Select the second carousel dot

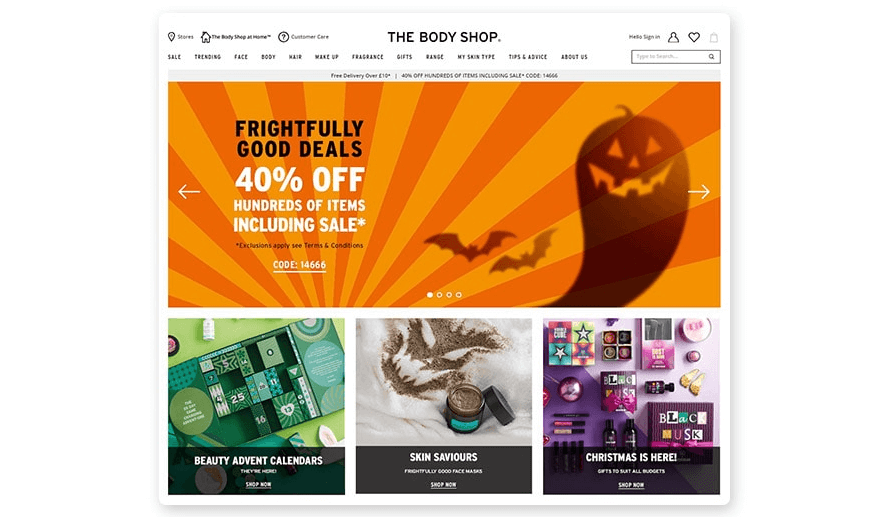click(x=439, y=295)
